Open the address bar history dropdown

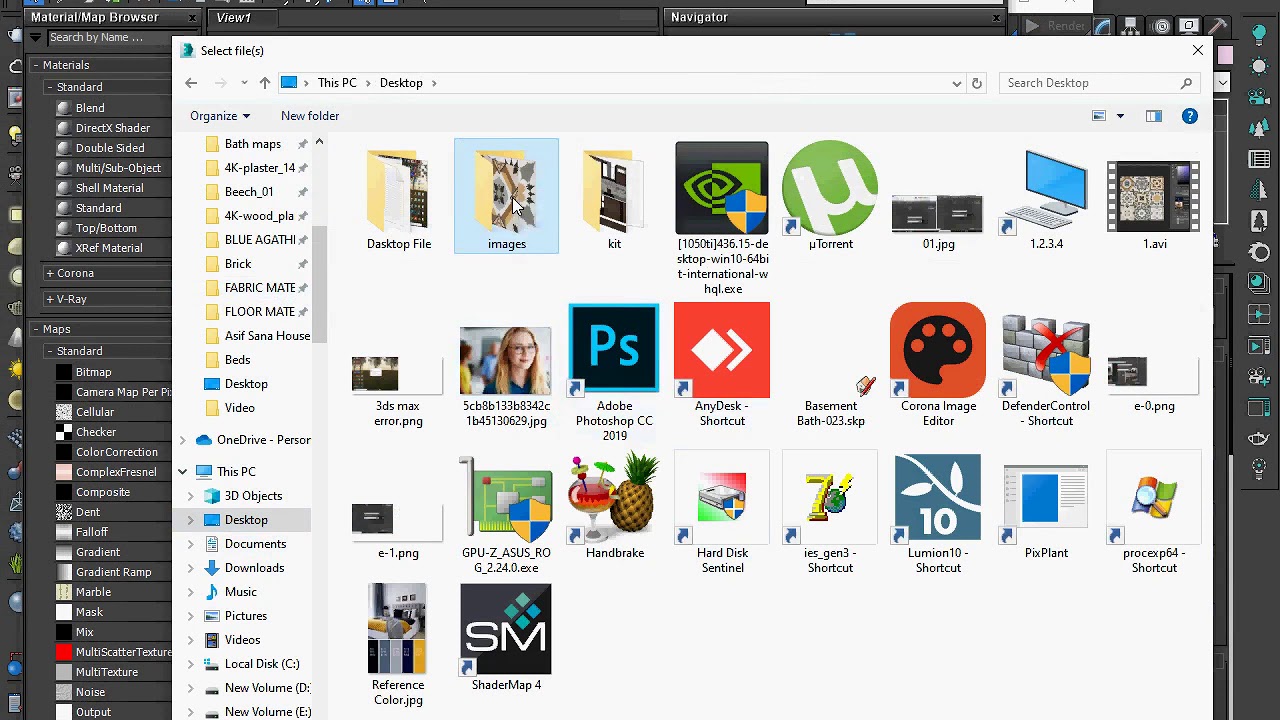tap(957, 83)
